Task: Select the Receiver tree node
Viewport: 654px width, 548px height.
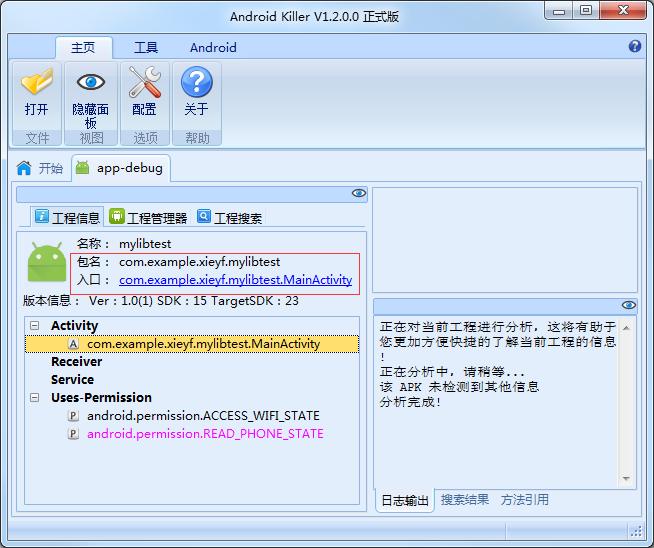Action: click(76, 362)
